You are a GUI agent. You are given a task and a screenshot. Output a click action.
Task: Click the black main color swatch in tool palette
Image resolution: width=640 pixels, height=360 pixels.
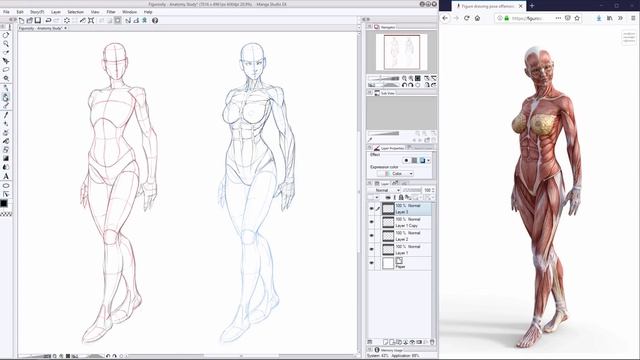pyautogui.click(x=4, y=203)
